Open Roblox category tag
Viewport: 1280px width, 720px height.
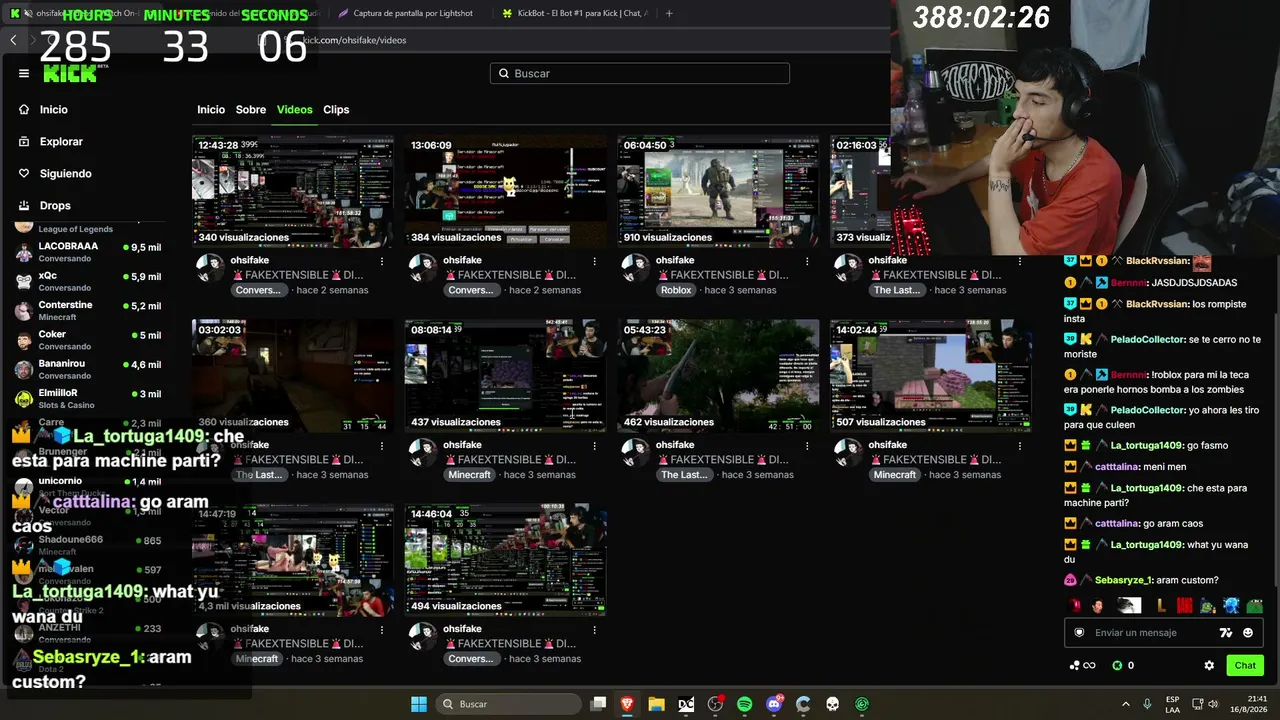point(676,290)
